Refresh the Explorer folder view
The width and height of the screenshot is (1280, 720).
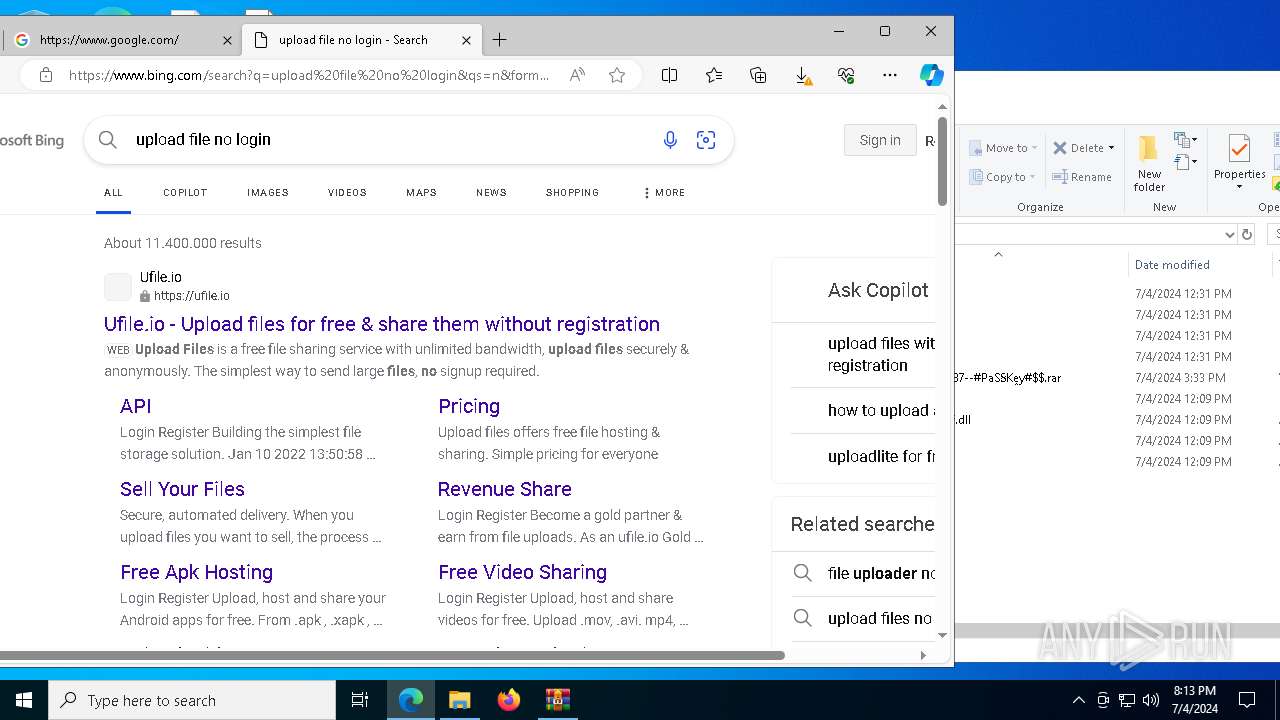click(1246, 234)
